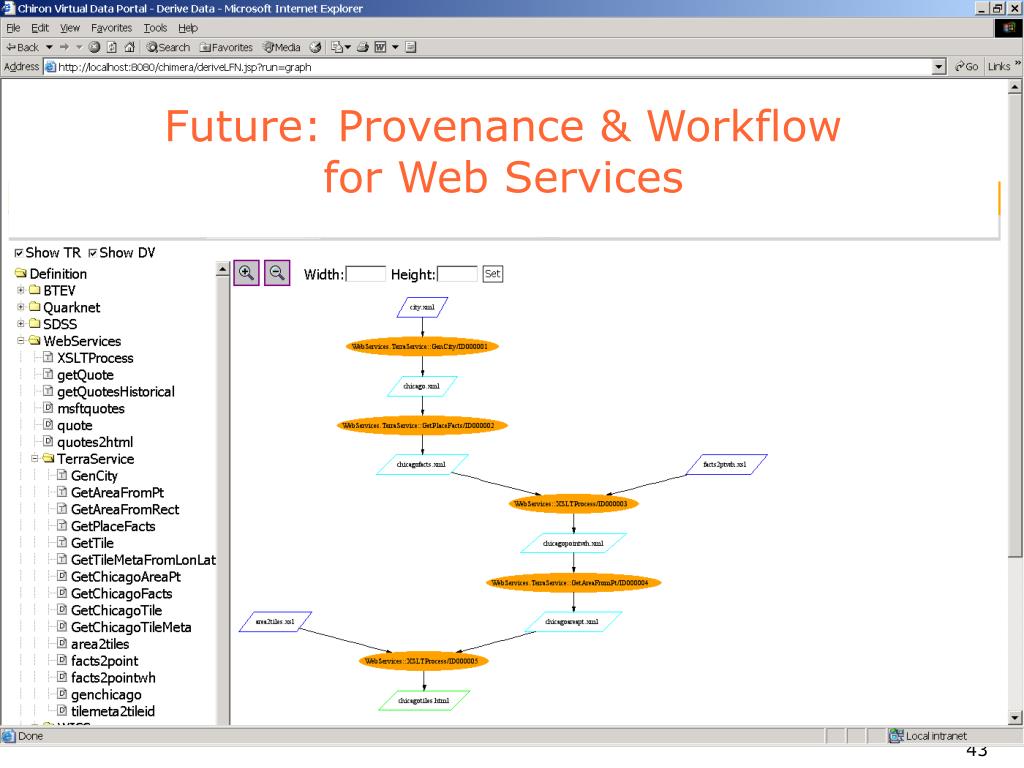Click the Mail icon in the toolbar
This screenshot has height=768, width=1024.
pos(336,47)
